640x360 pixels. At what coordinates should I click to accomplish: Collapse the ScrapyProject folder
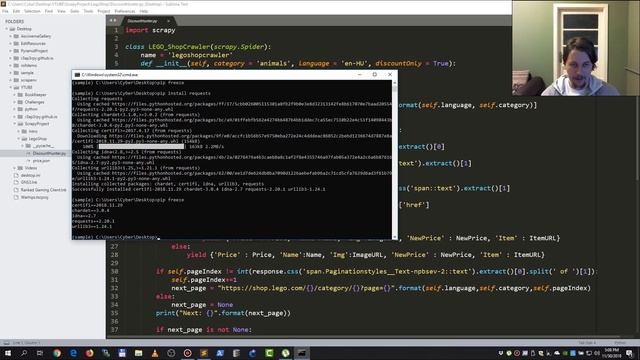coord(15,124)
